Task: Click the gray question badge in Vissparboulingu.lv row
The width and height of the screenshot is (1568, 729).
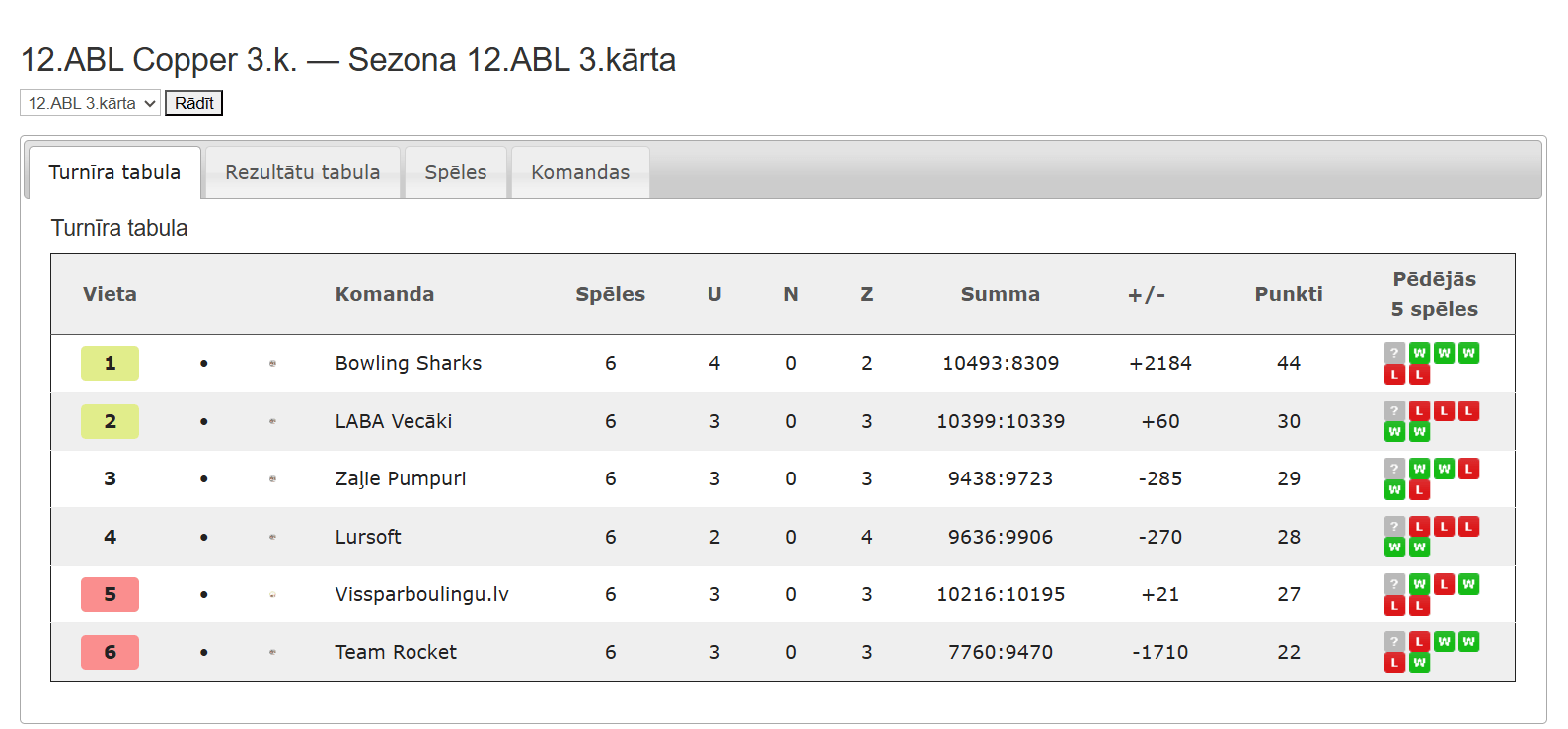Action: tap(1394, 584)
